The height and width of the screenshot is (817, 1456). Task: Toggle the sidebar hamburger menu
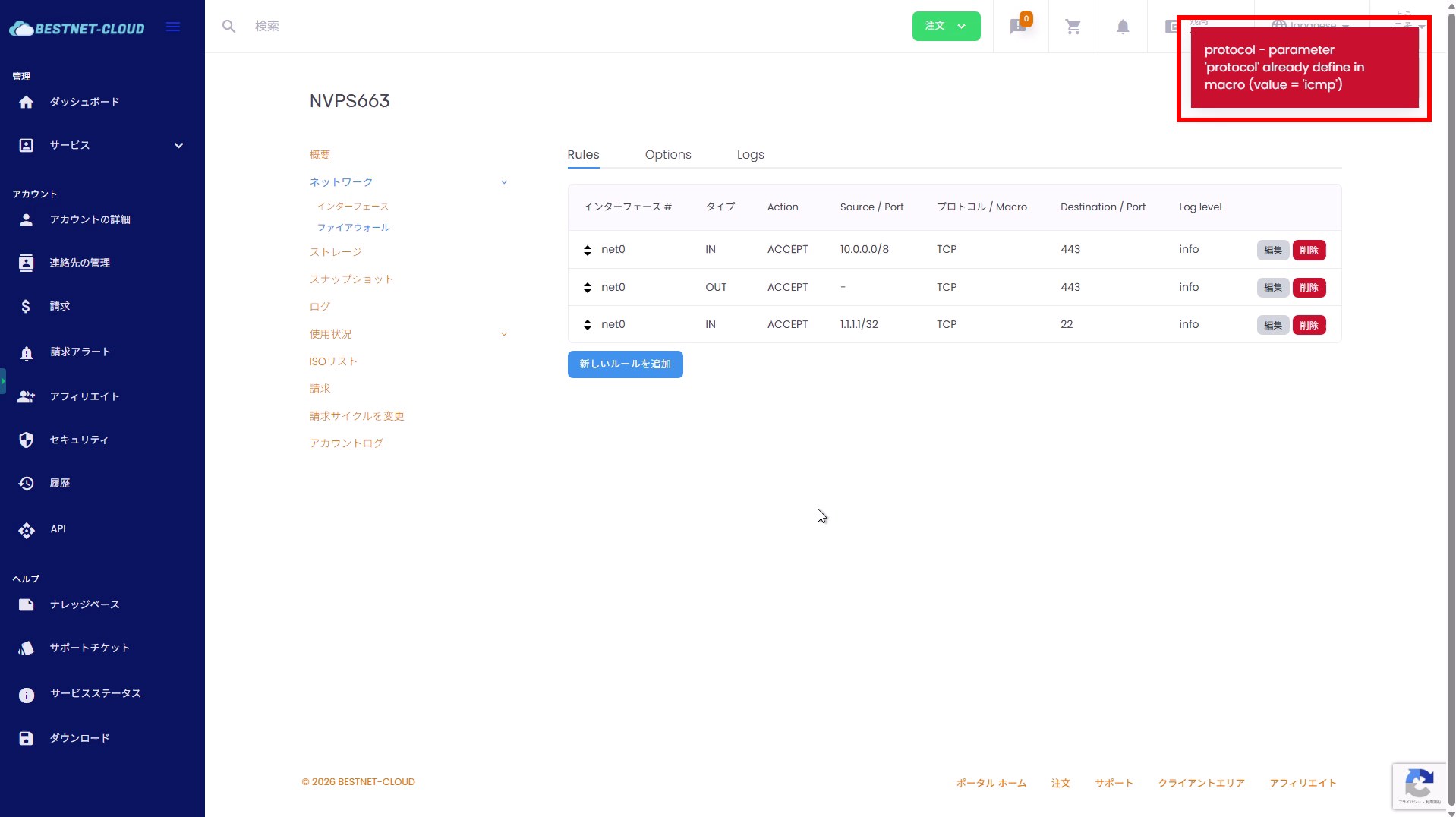coord(173,27)
